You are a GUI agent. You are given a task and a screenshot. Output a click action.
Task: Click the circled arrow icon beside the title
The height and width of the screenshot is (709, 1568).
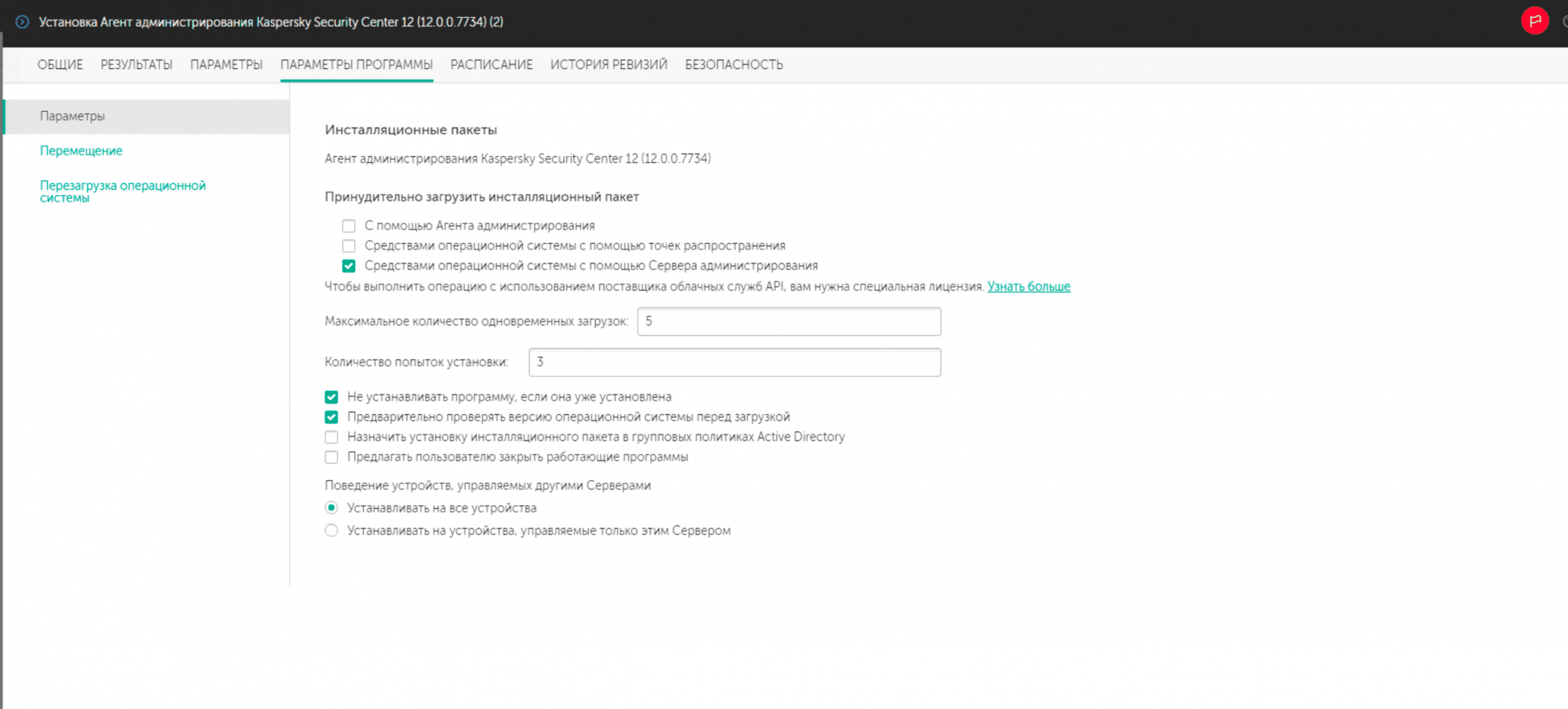22,22
